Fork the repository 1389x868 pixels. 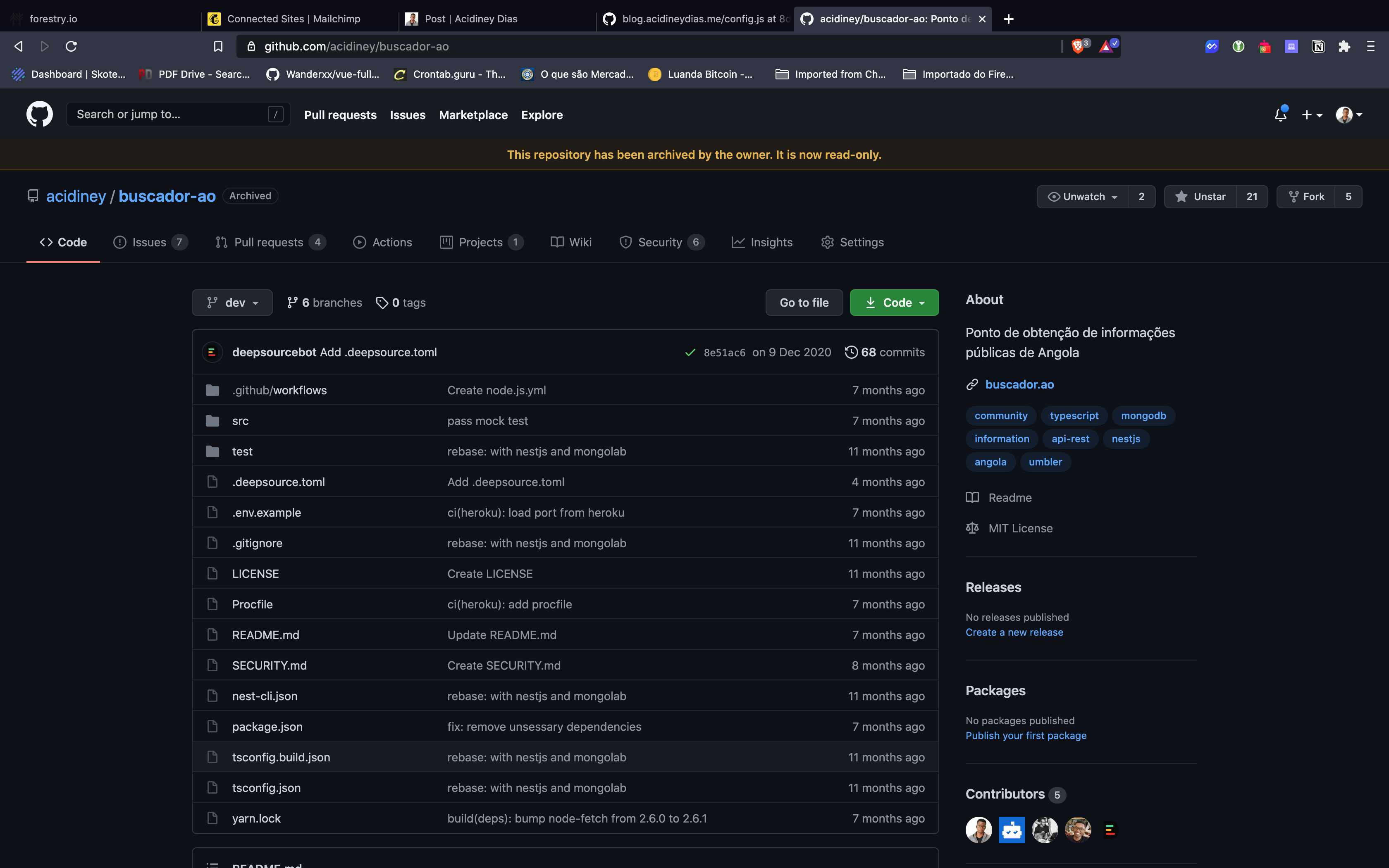click(1306, 196)
